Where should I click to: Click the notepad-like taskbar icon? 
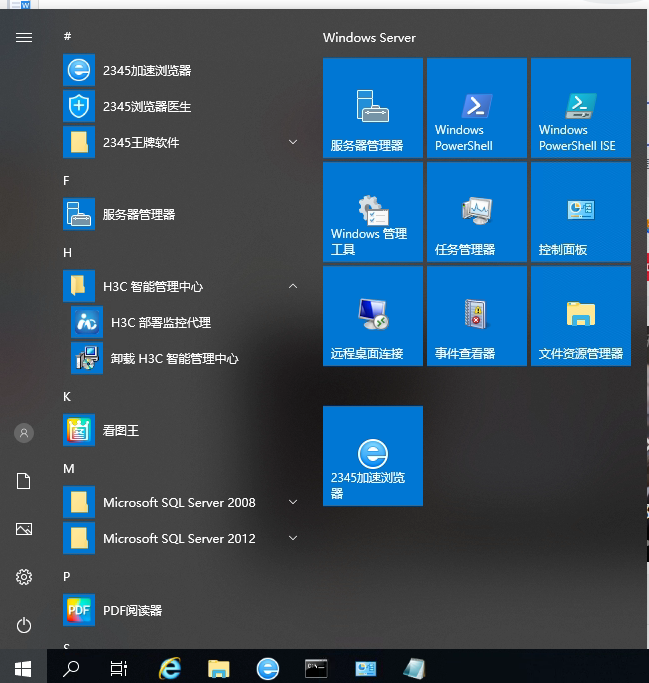414,668
